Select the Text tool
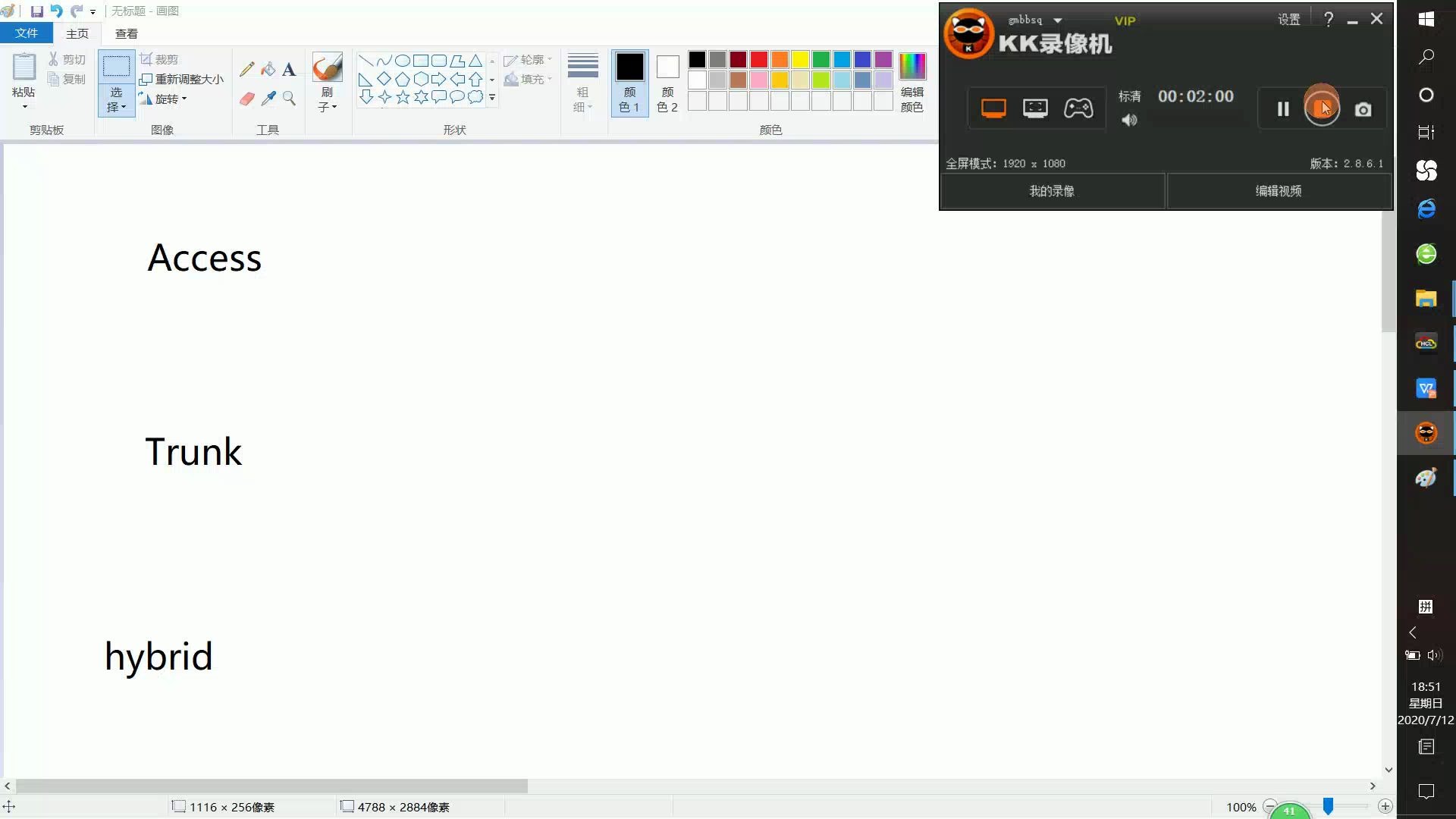1456x819 pixels. tap(289, 70)
